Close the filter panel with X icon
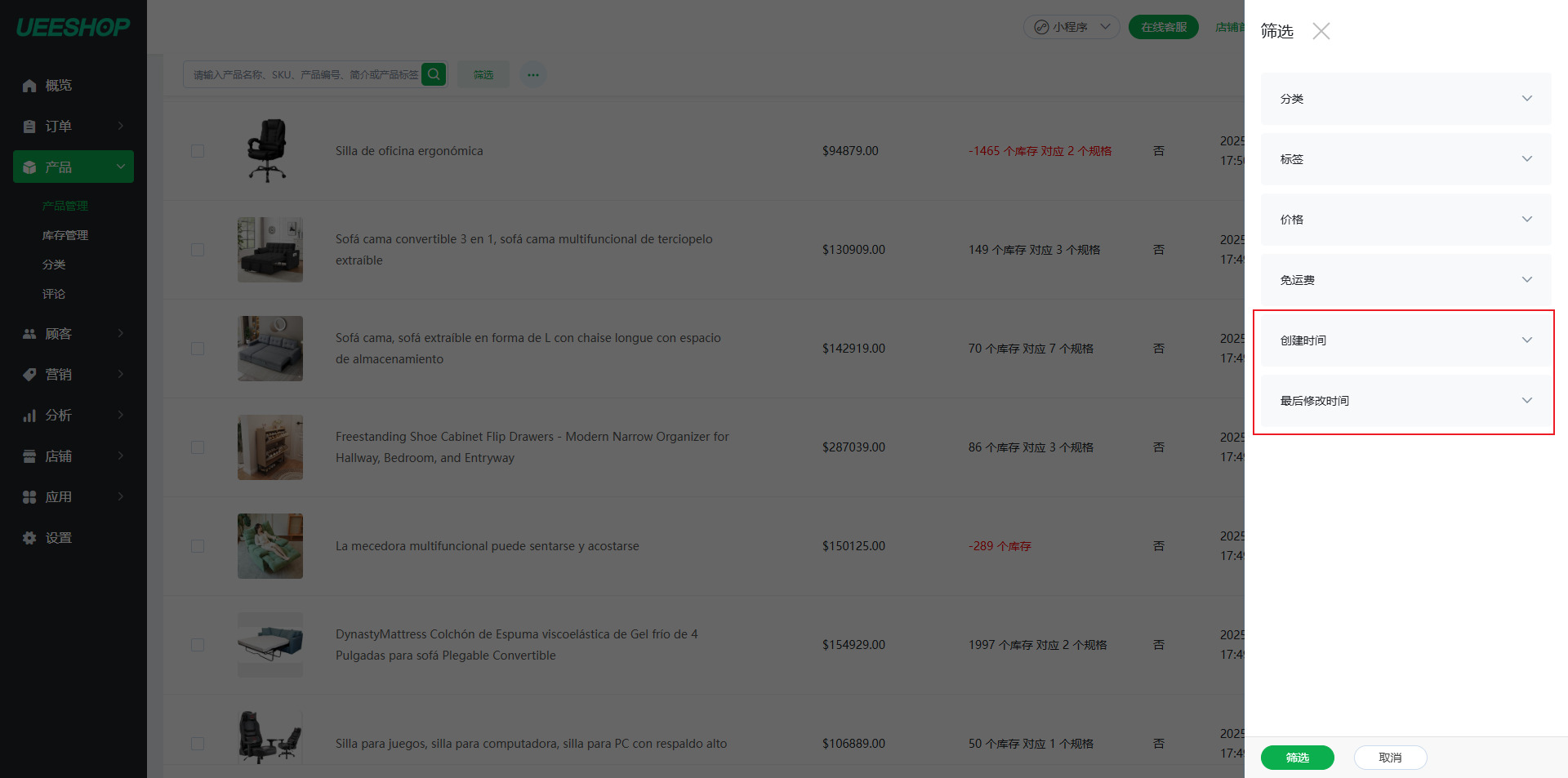 click(1321, 31)
